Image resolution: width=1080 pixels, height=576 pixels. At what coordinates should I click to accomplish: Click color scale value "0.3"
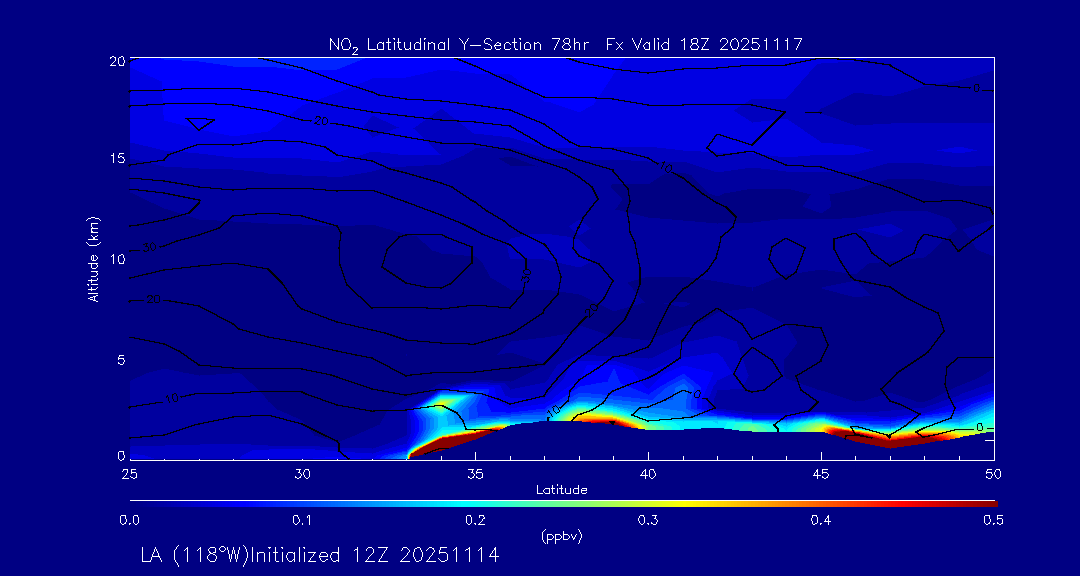[x=648, y=521]
